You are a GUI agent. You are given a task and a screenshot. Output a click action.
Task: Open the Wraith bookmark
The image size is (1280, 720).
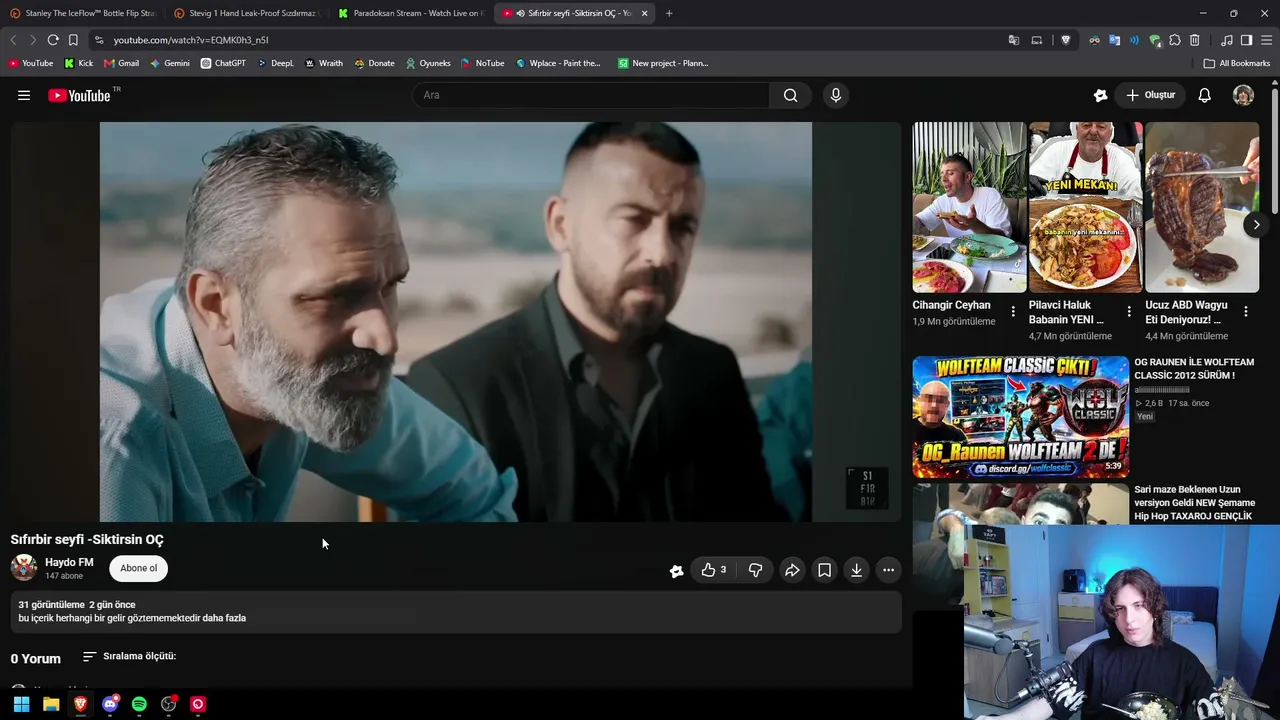pyautogui.click(x=323, y=63)
